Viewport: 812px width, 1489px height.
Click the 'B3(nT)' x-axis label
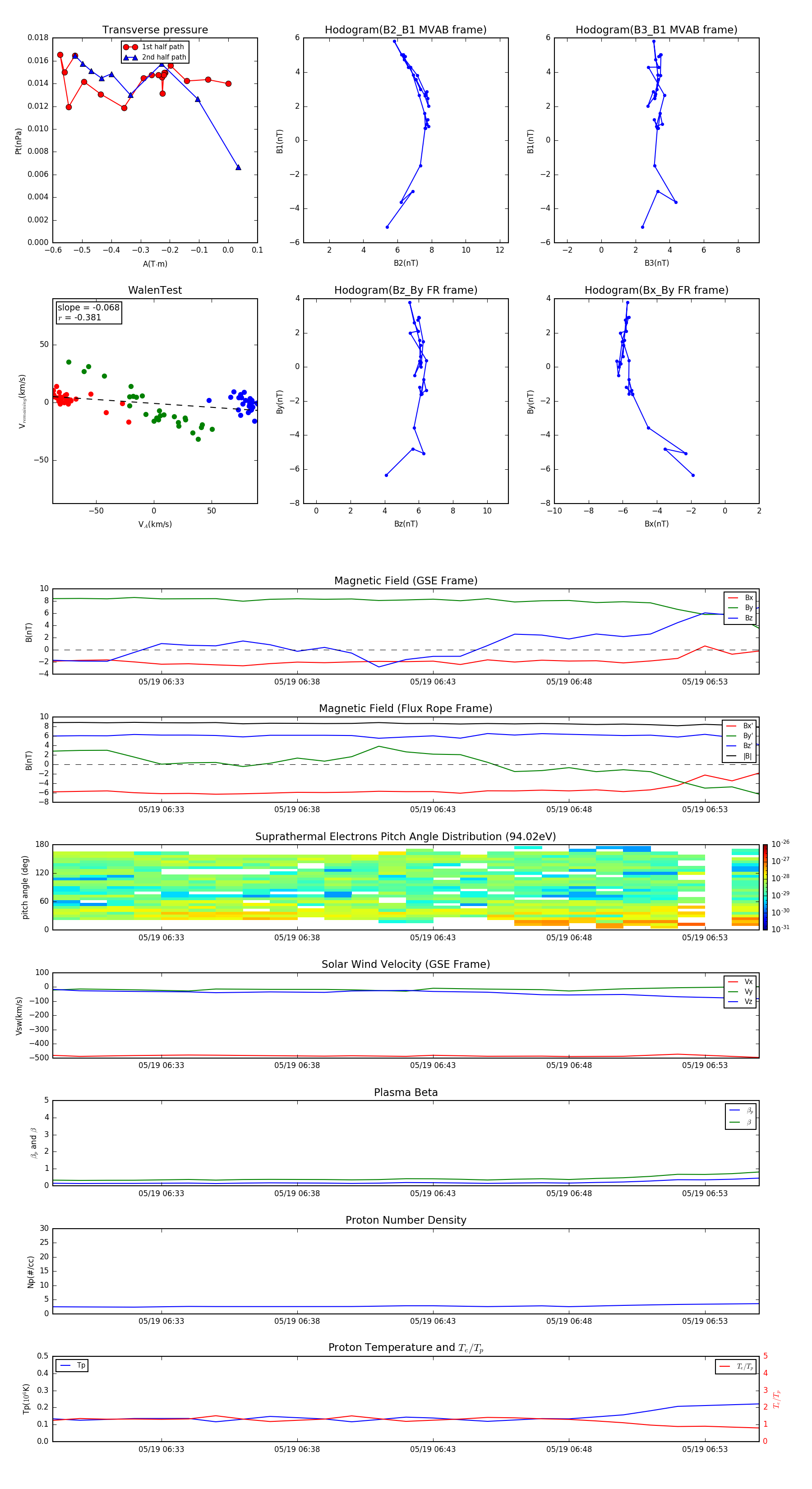coord(656,263)
